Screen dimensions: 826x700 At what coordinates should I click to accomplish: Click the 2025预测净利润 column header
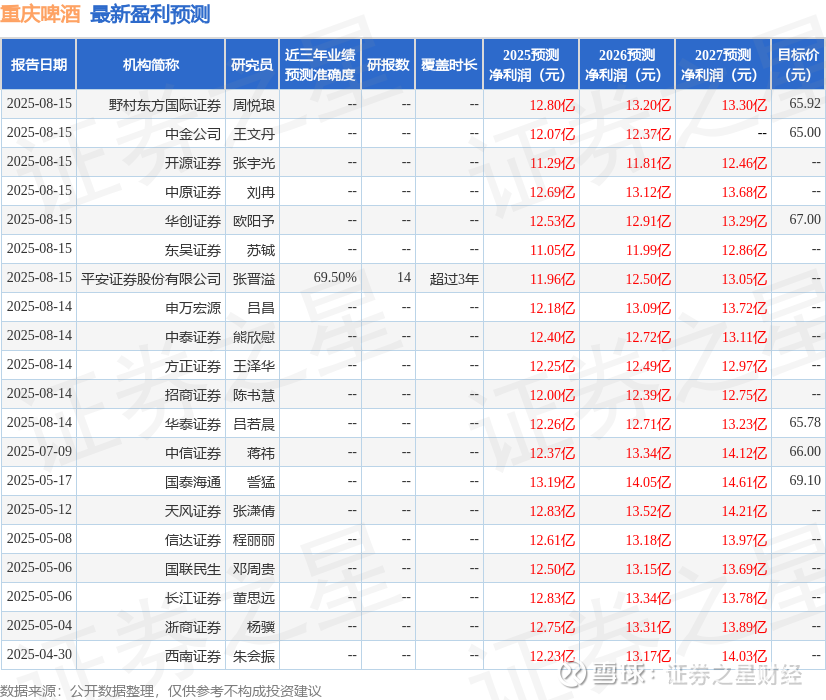[531, 64]
